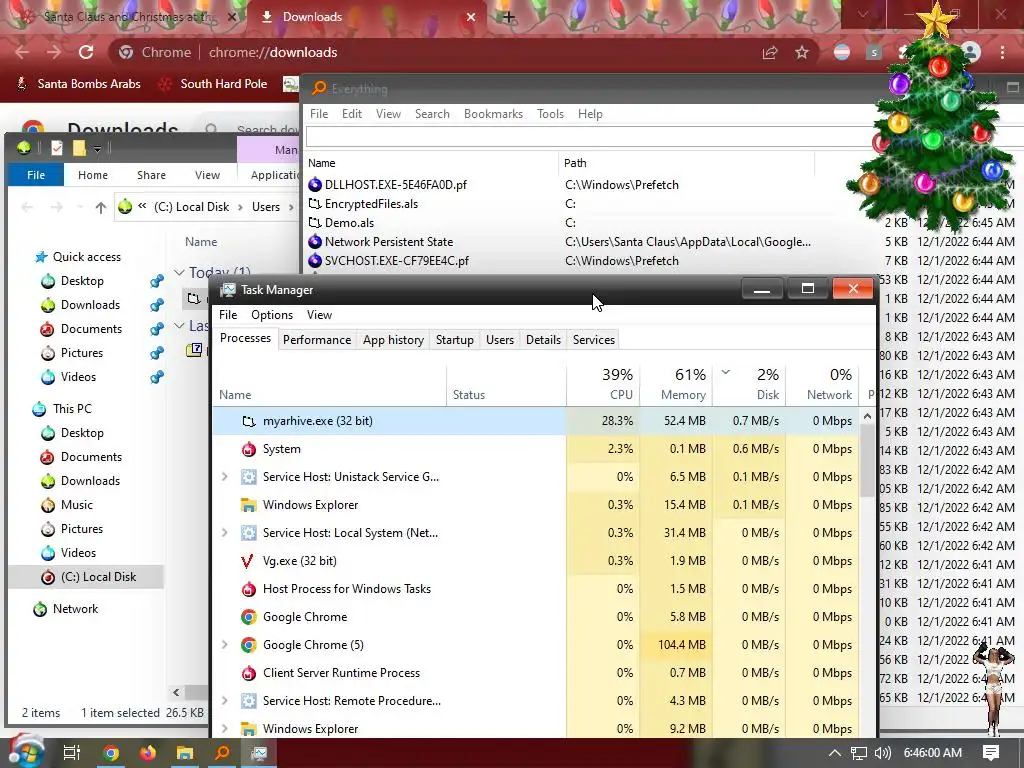
Task: Open the Startup tab in Task Manager
Action: pos(455,340)
